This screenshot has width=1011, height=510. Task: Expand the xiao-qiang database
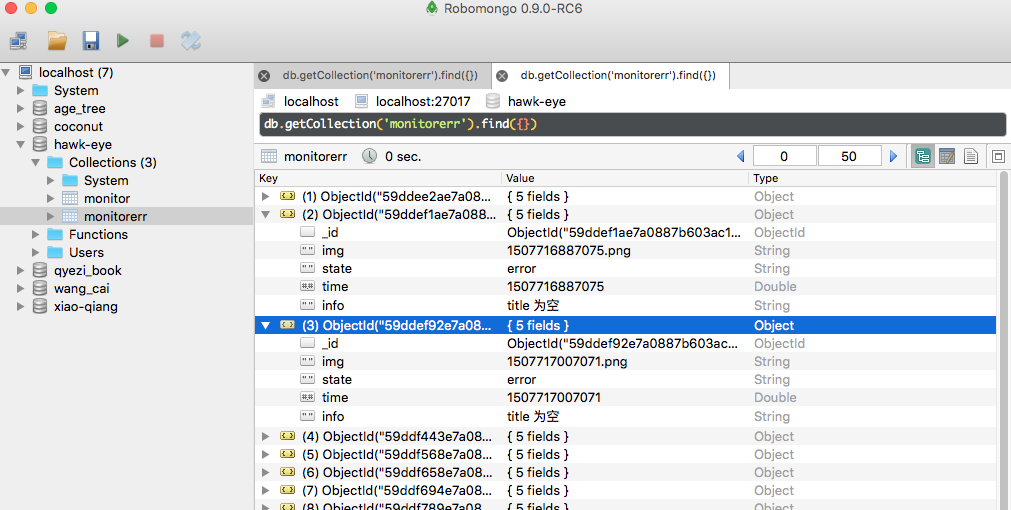point(21,306)
